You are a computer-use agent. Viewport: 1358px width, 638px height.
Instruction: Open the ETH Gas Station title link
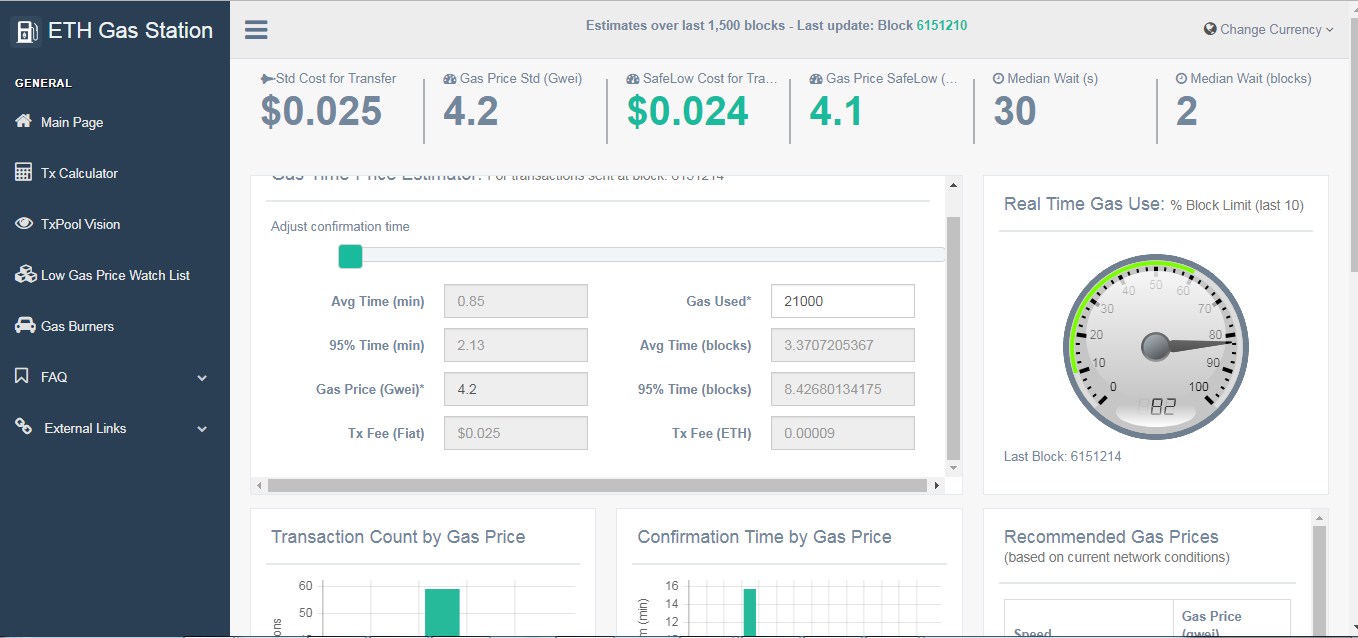coord(130,30)
